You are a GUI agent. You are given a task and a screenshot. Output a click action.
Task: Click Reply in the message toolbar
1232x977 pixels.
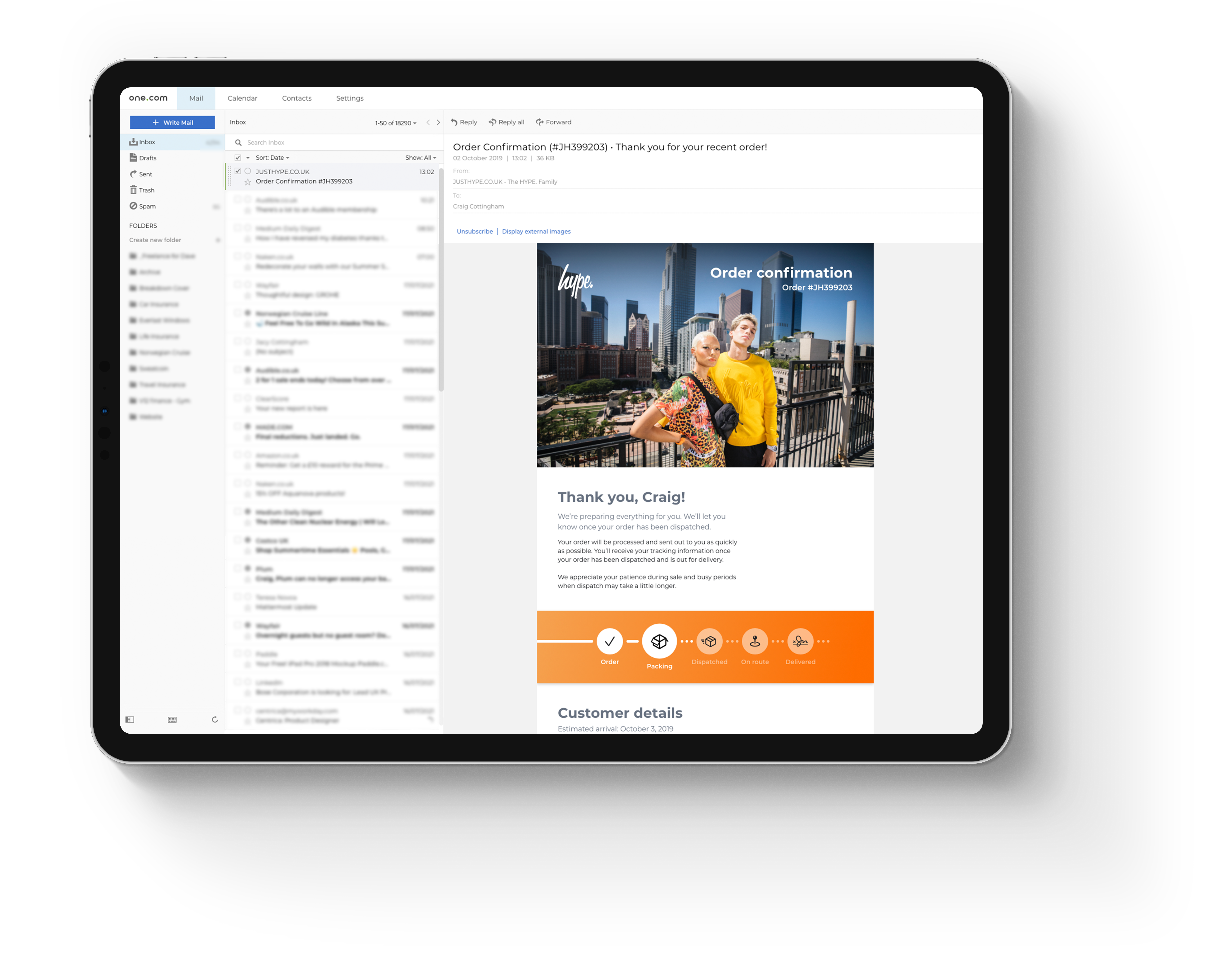tap(464, 122)
